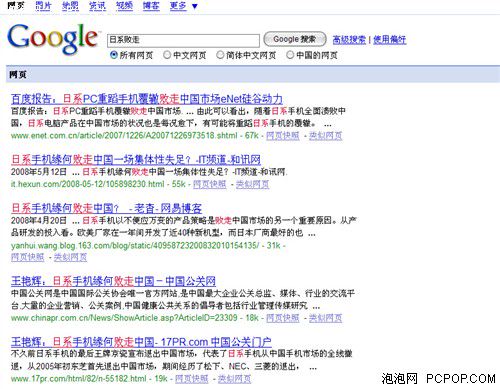
Task: Open result 百度报告: 日系PC重蹈手机覆辙
Action: (147, 99)
